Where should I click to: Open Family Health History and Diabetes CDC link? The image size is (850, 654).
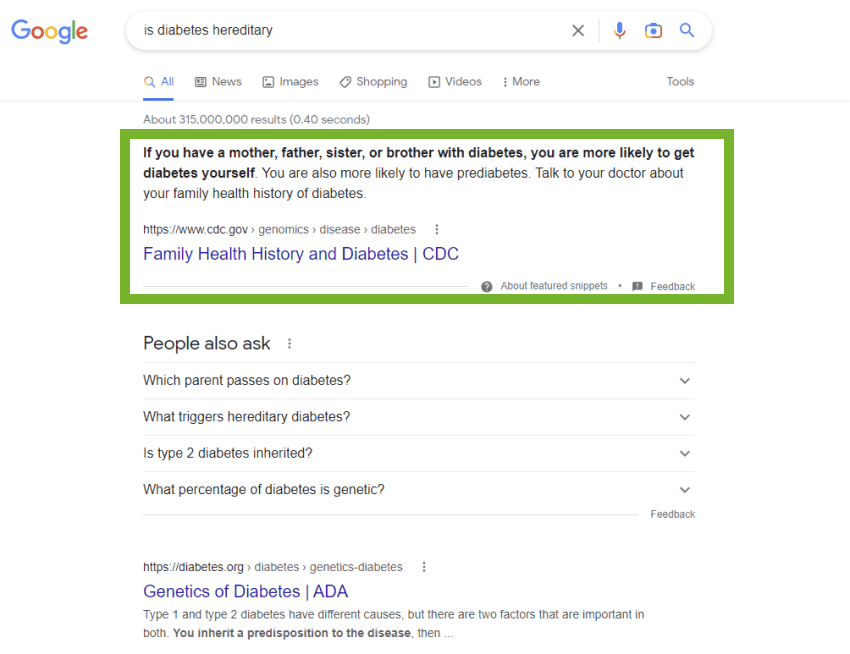tap(301, 254)
